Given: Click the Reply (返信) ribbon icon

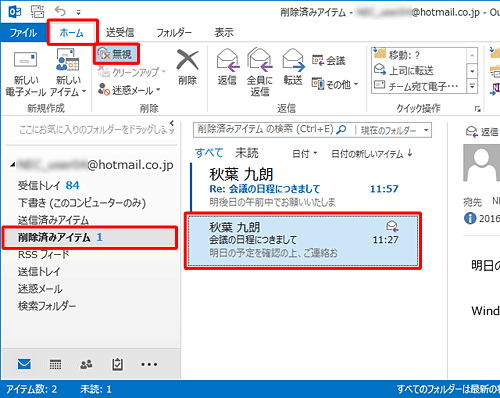Looking at the screenshot, I should [227, 68].
